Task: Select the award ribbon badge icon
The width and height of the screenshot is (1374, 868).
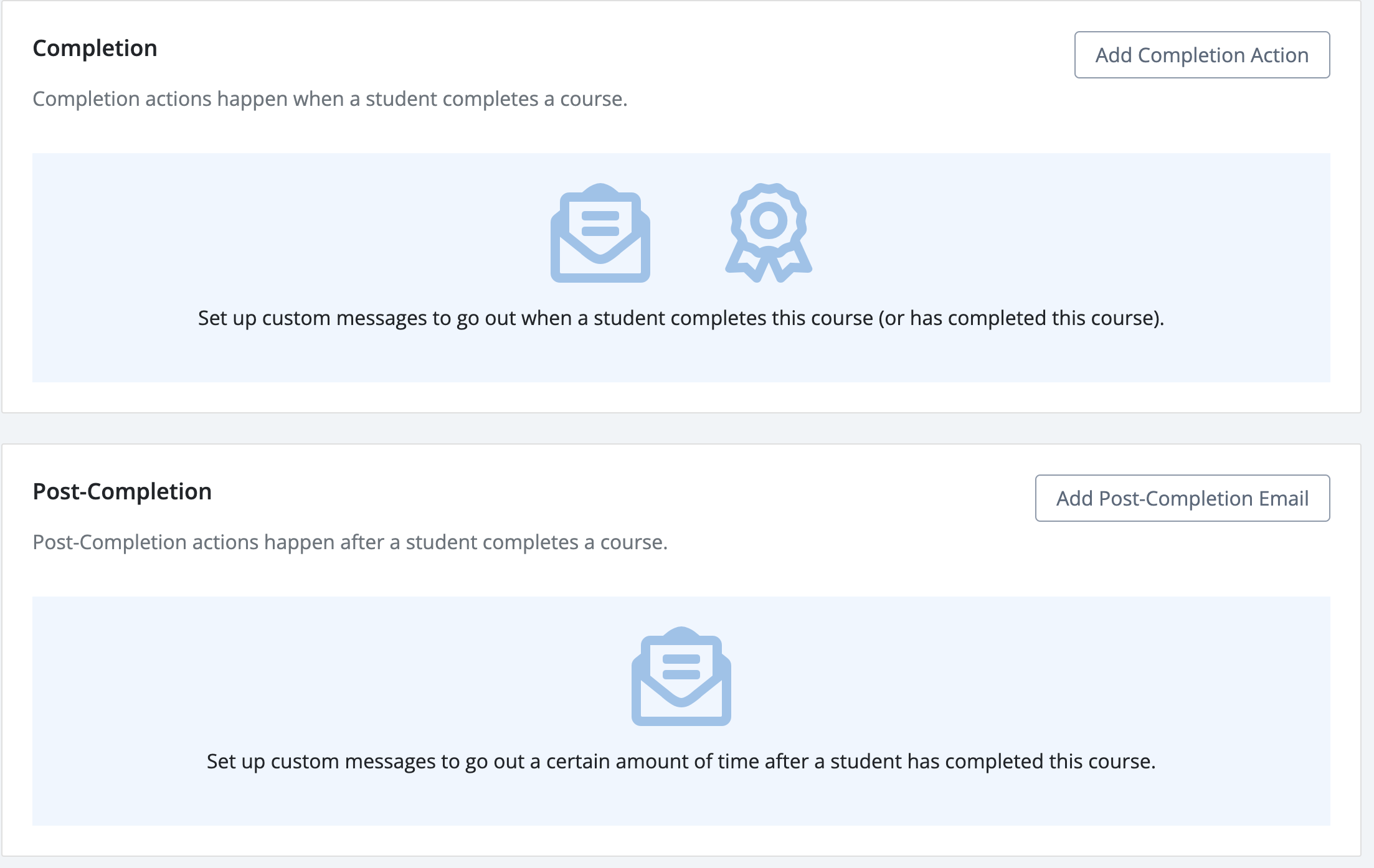Action: (x=769, y=232)
